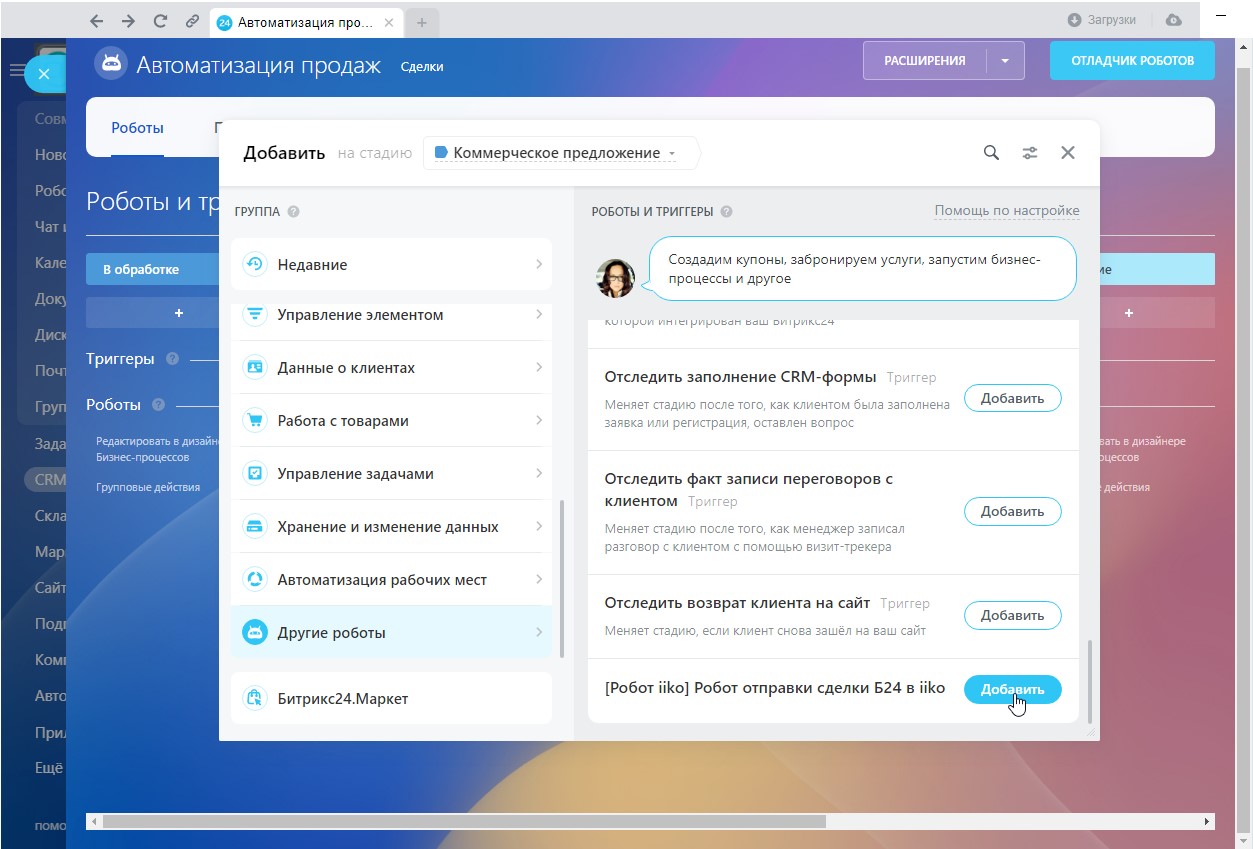Open РАСШИРЕНИЯ dropdown arrow
The width and height of the screenshot is (1253, 849).
click(x=1006, y=61)
